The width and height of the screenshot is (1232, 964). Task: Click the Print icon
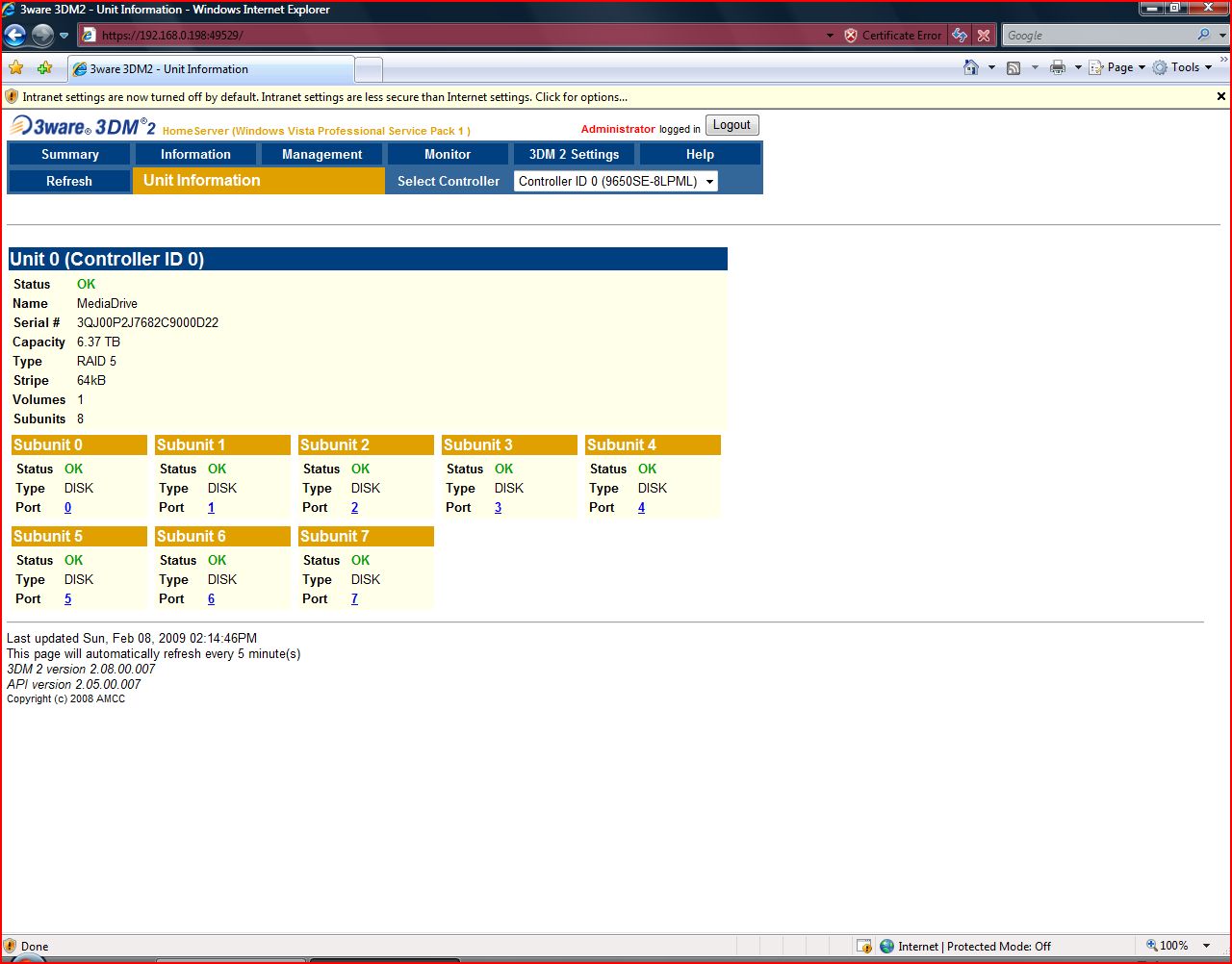point(1058,67)
